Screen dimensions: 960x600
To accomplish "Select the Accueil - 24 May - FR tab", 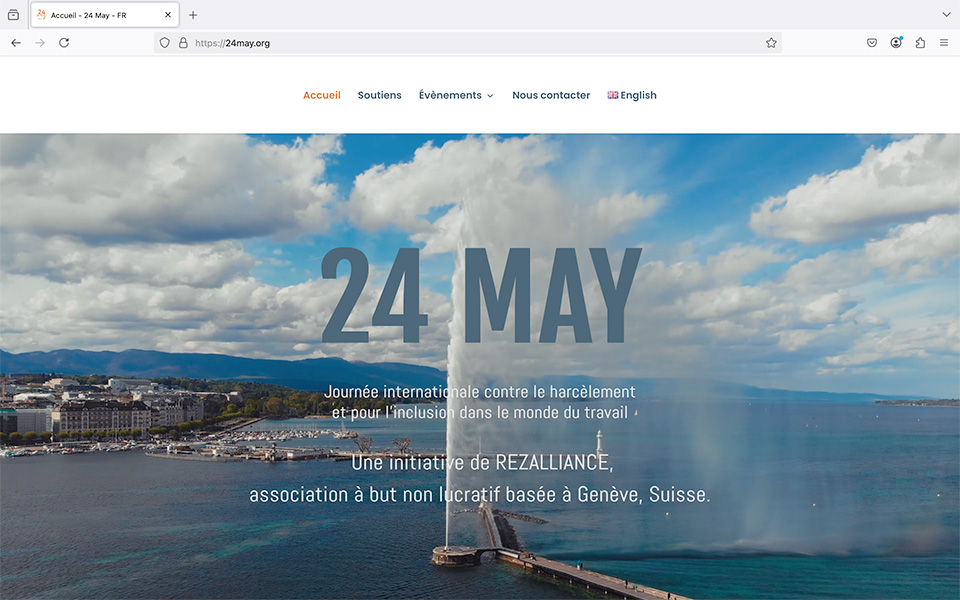I will pos(105,15).
